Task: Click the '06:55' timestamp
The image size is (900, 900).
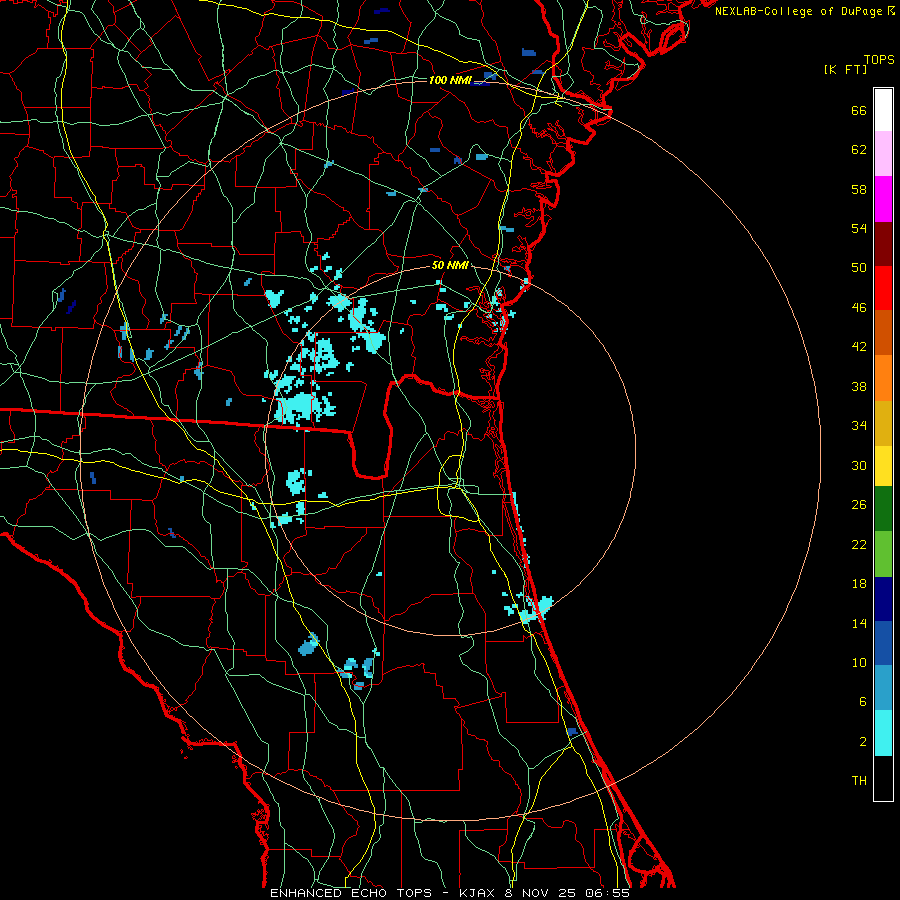Action: pos(607,893)
